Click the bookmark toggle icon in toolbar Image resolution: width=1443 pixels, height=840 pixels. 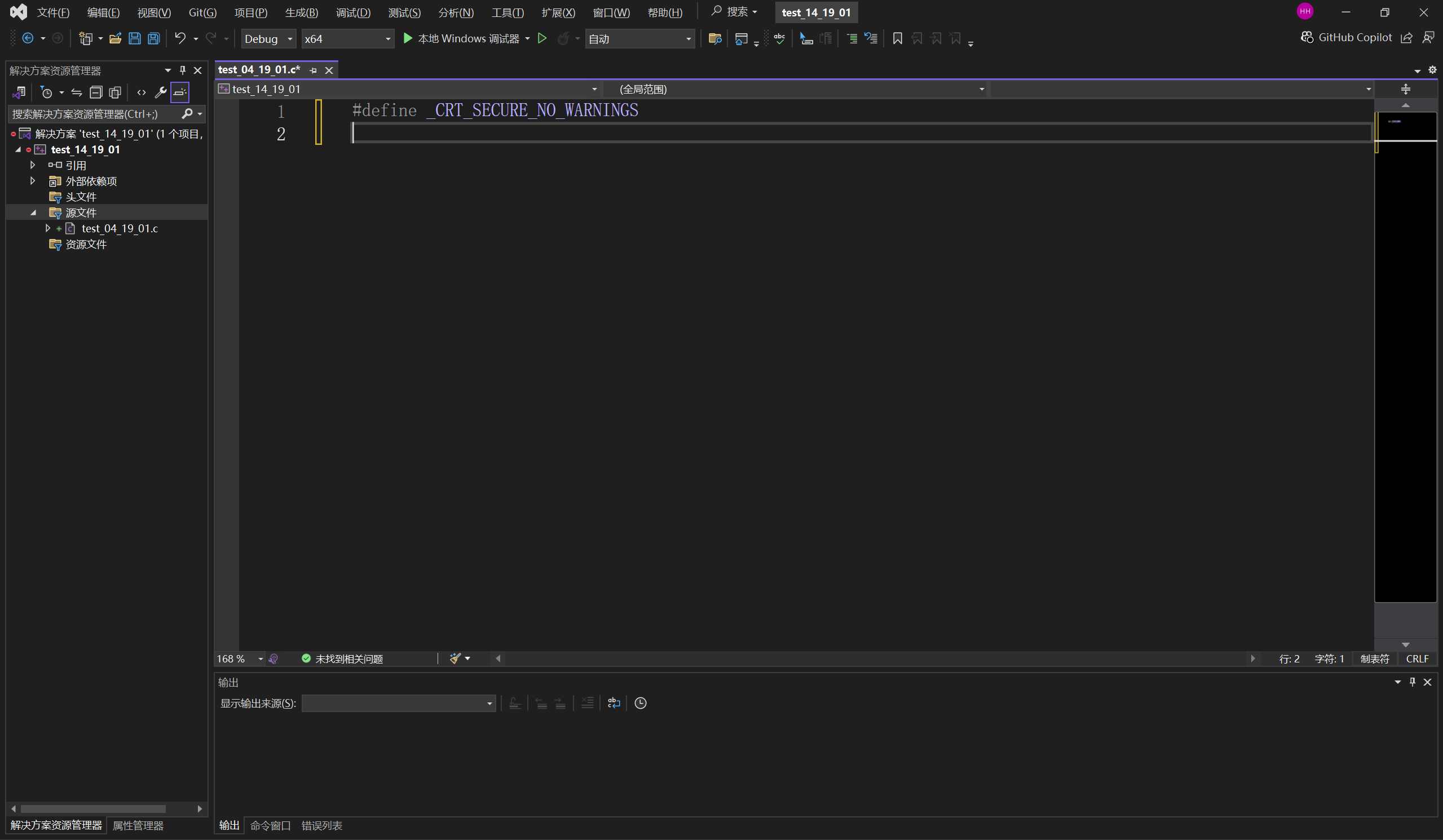pyautogui.click(x=897, y=38)
